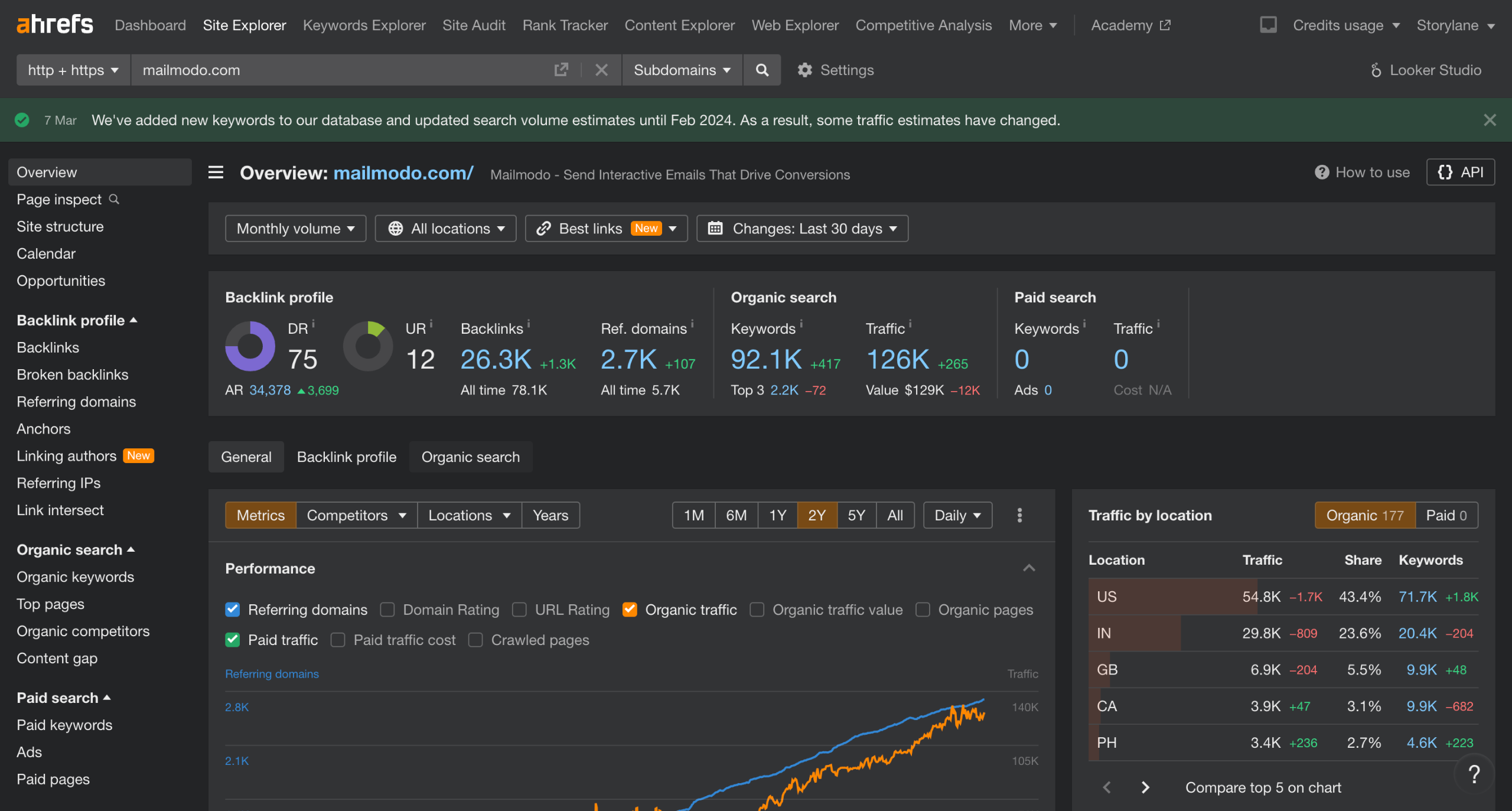Open the Subdomains mode dropdown
Screen dimensions: 1512x811
click(682, 70)
